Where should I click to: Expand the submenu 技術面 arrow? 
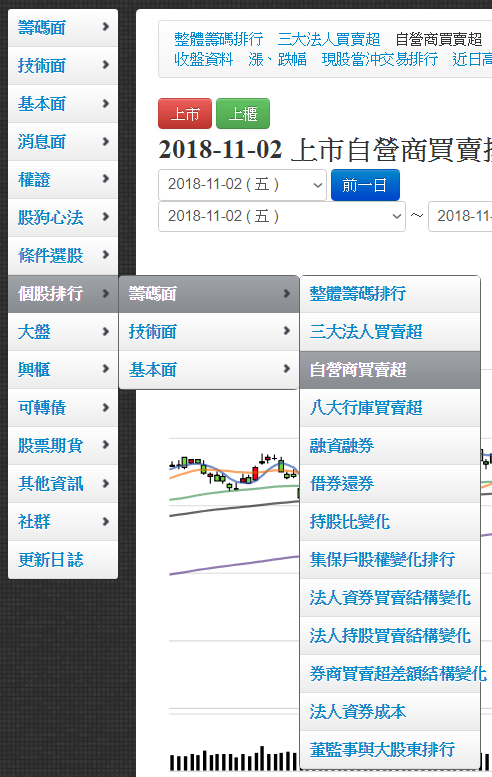(286, 331)
